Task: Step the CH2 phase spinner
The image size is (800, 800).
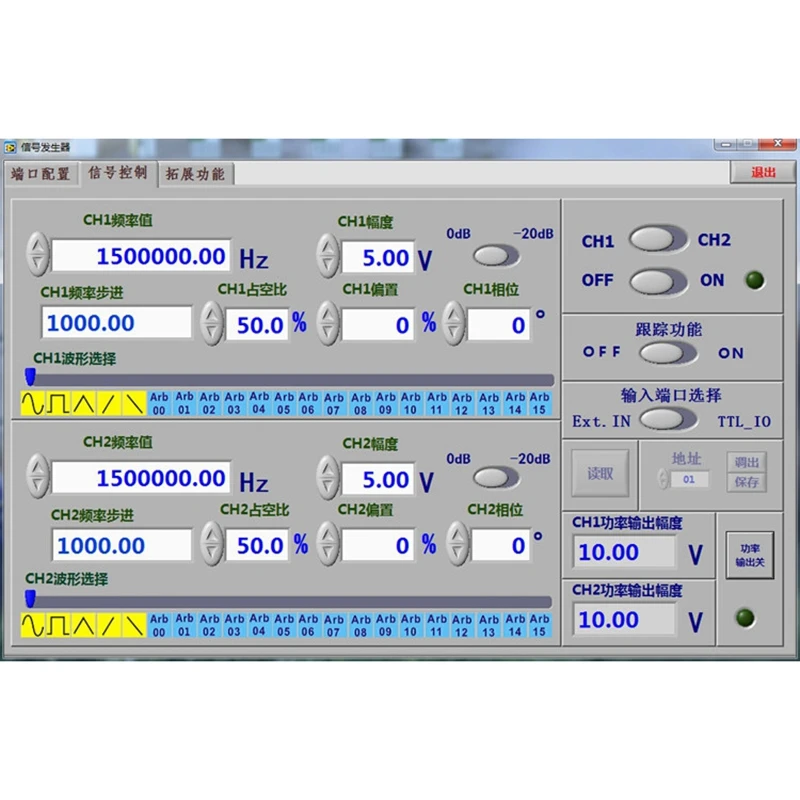Action: click(458, 544)
